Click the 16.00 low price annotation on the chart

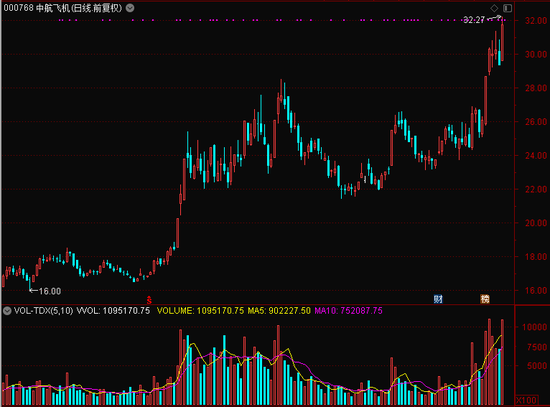click(49, 291)
